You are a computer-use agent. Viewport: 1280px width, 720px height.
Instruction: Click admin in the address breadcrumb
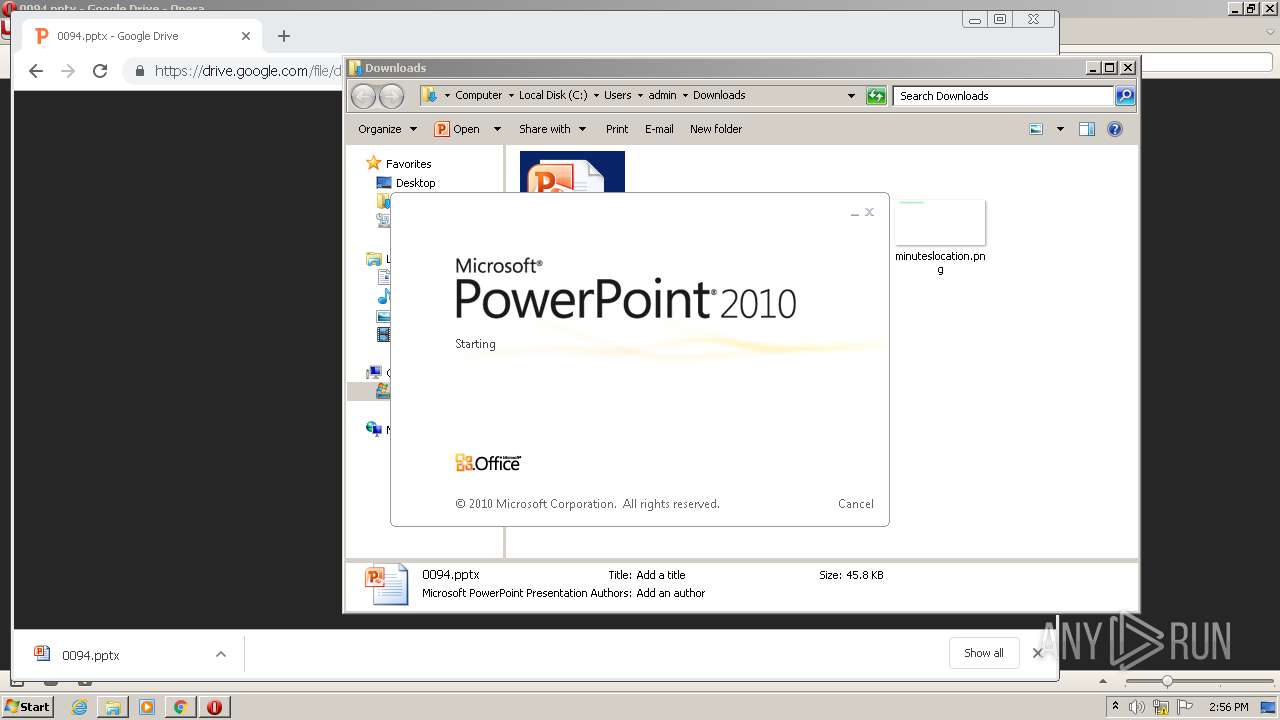[x=662, y=96]
